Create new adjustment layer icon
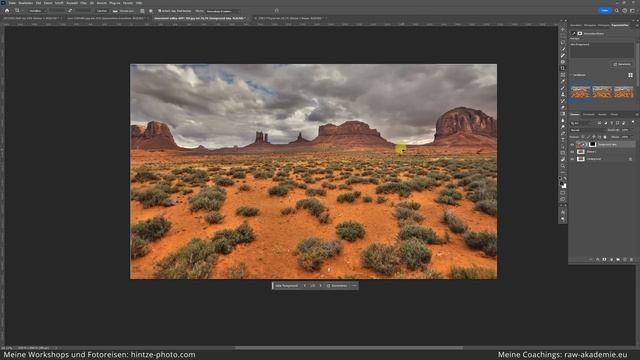 611,259
